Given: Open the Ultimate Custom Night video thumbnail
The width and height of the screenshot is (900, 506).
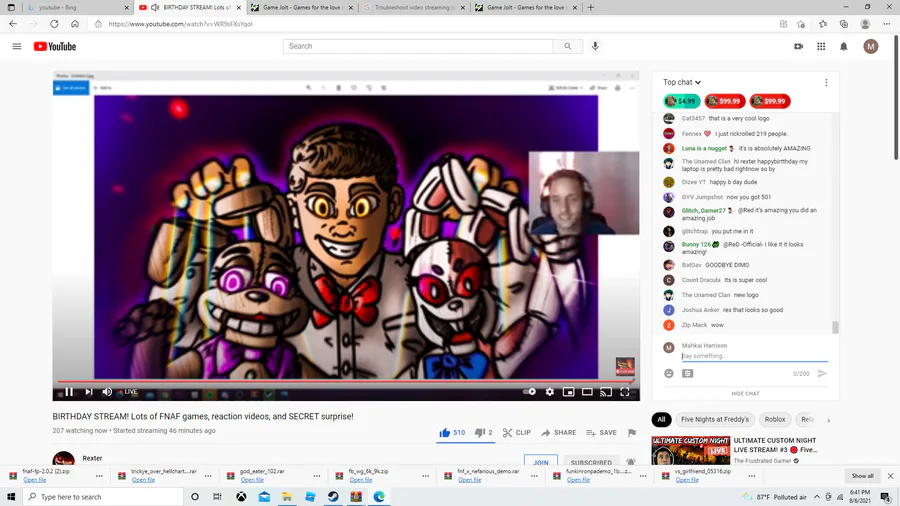Looking at the screenshot, I should (x=690, y=451).
